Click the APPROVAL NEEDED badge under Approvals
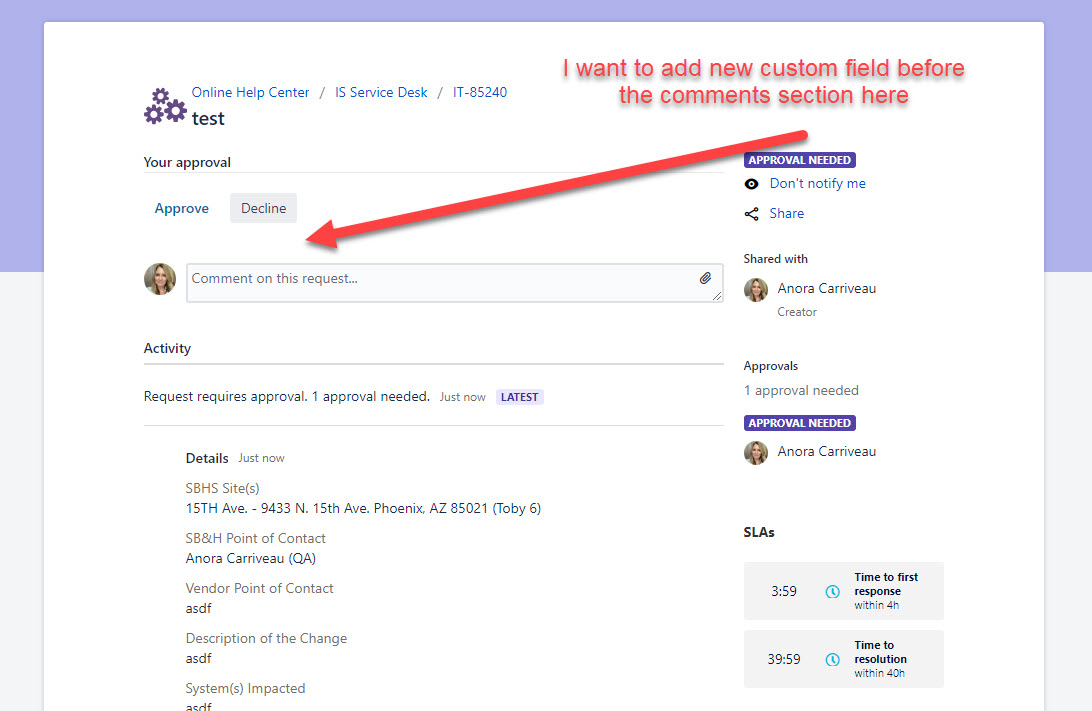The height and width of the screenshot is (711, 1092). 800,423
